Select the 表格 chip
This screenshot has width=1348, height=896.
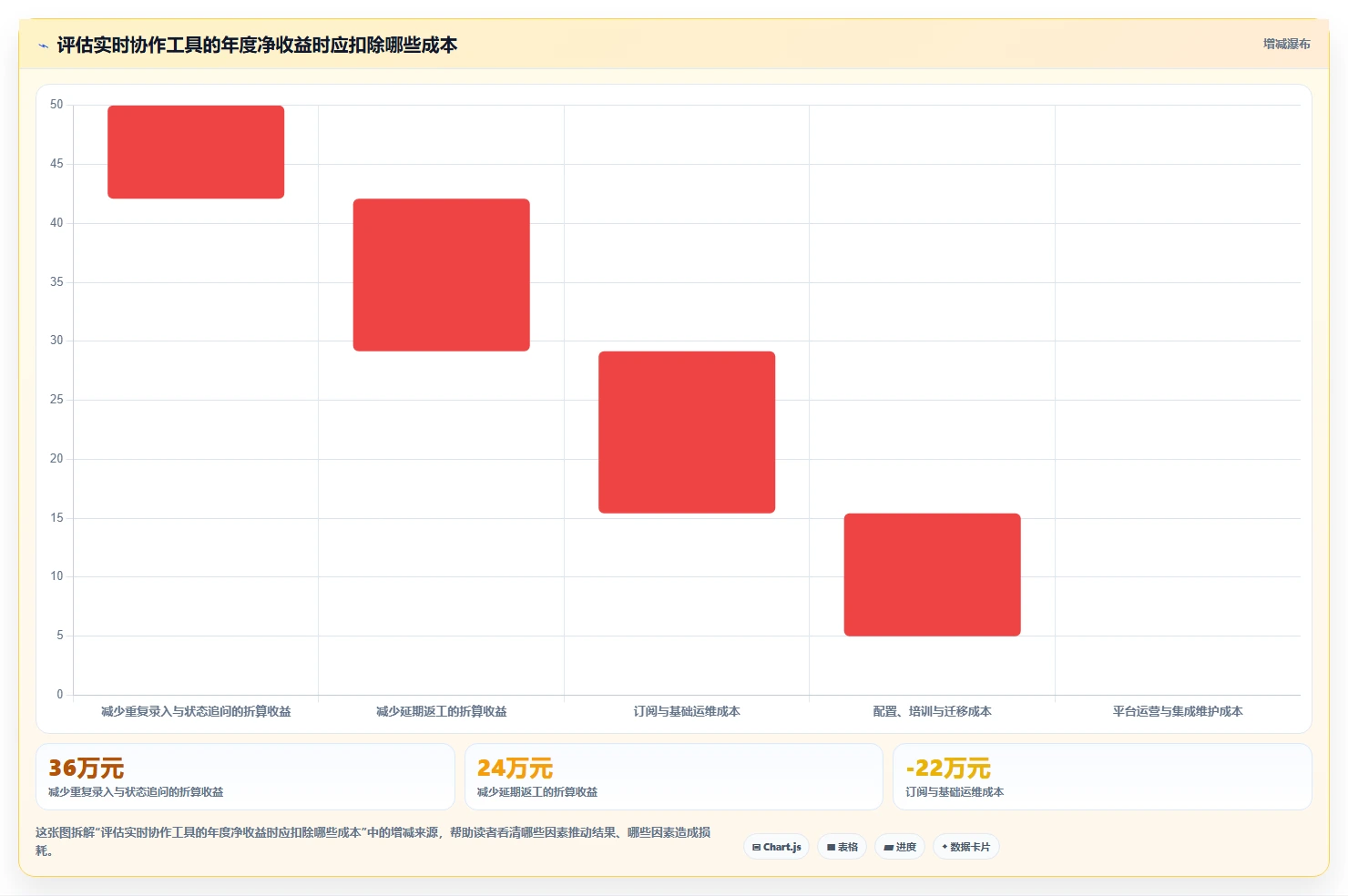pos(842,847)
